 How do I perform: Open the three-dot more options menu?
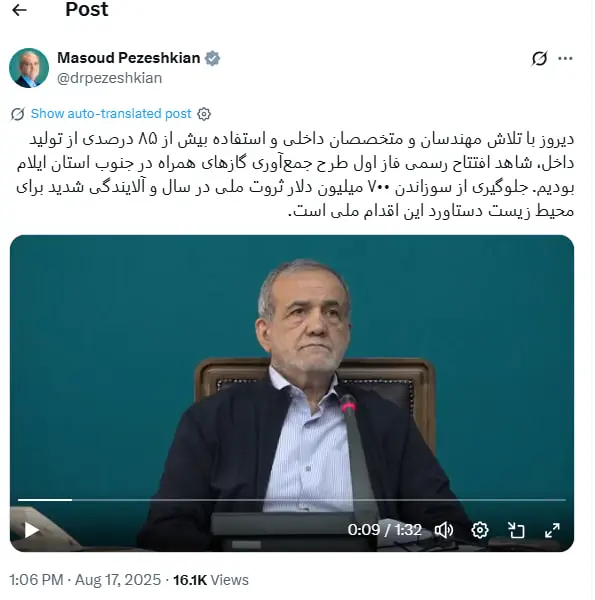pyautogui.click(x=565, y=59)
